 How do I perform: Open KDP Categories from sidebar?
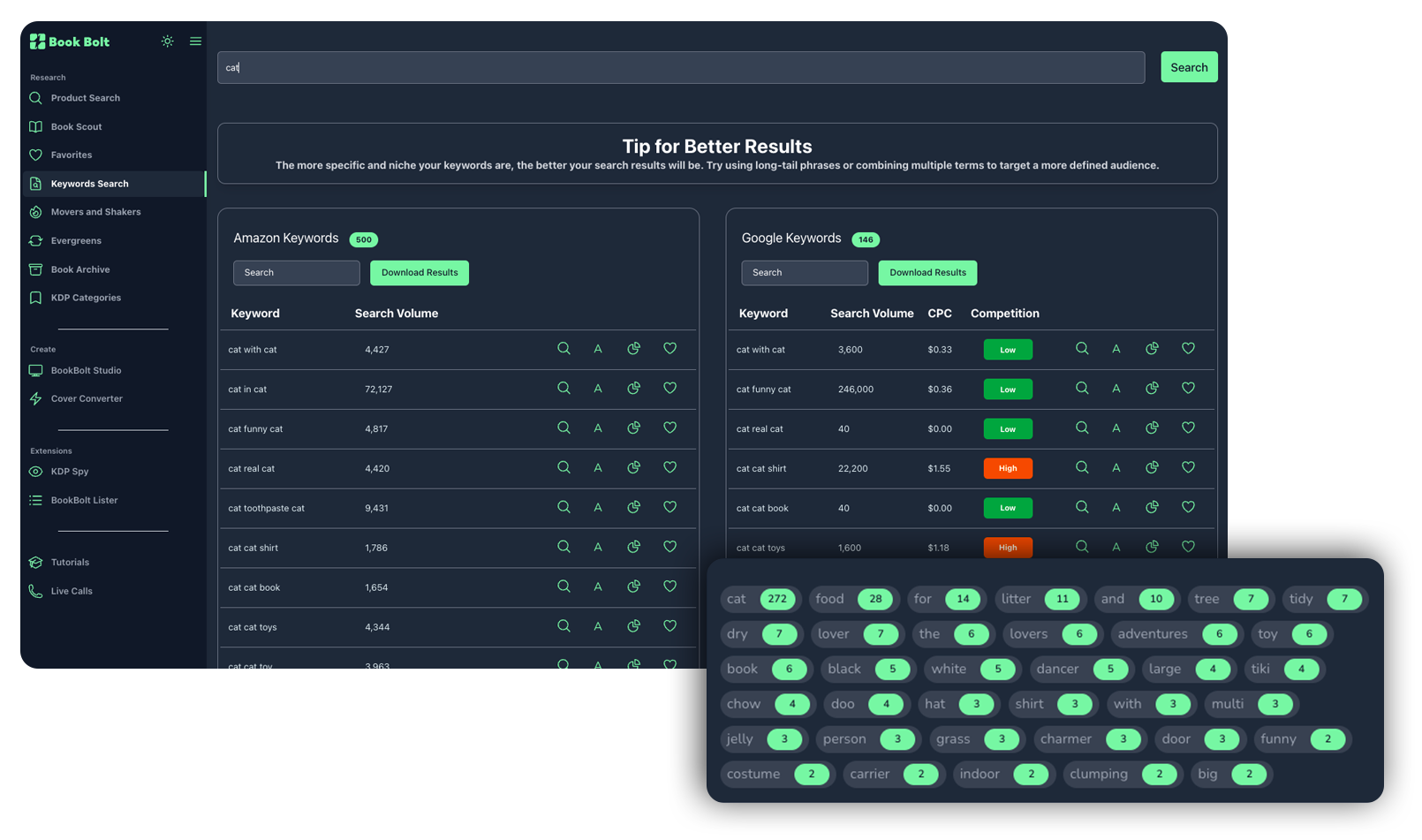(x=86, y=298)
